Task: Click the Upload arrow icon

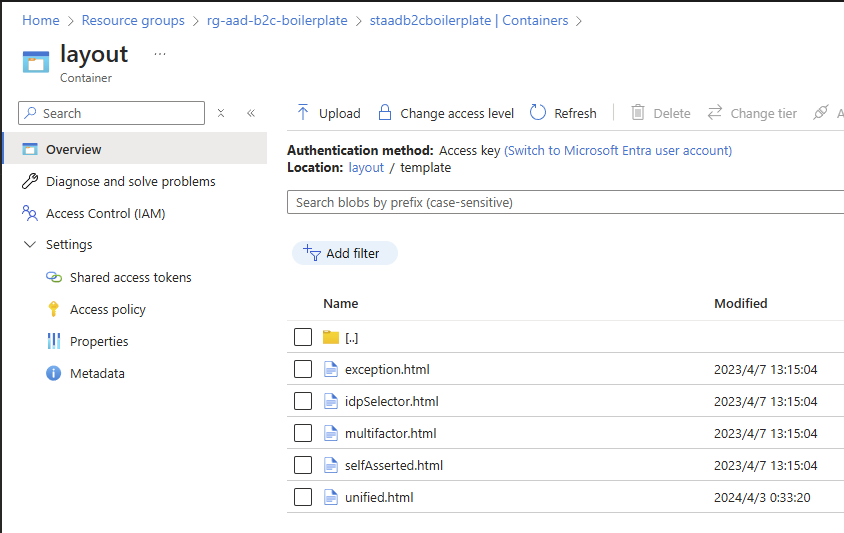Action: (x=303, y=113)
